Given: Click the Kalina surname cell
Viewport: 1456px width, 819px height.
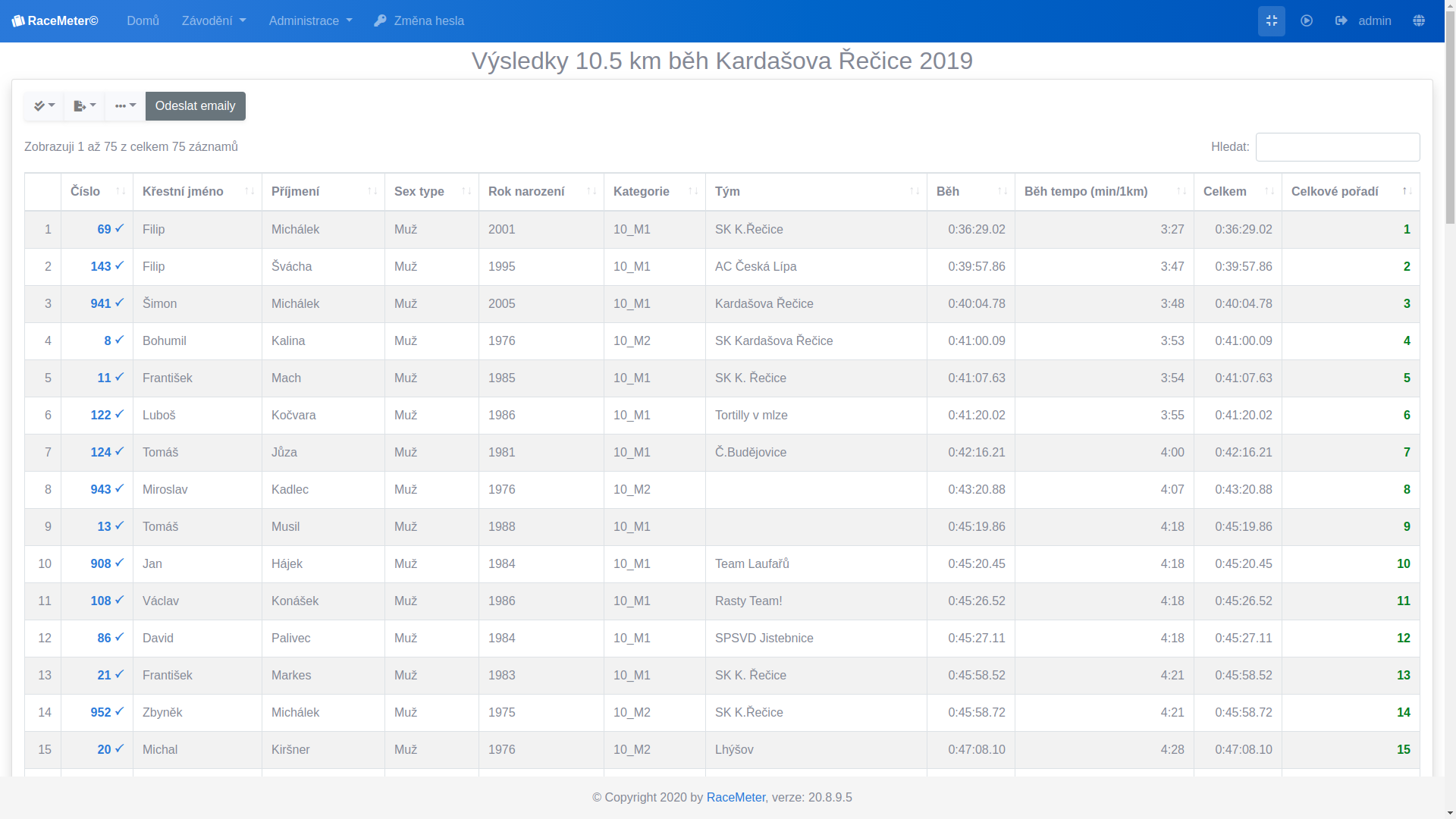Looking at the screenshot, I should (323, 341).
